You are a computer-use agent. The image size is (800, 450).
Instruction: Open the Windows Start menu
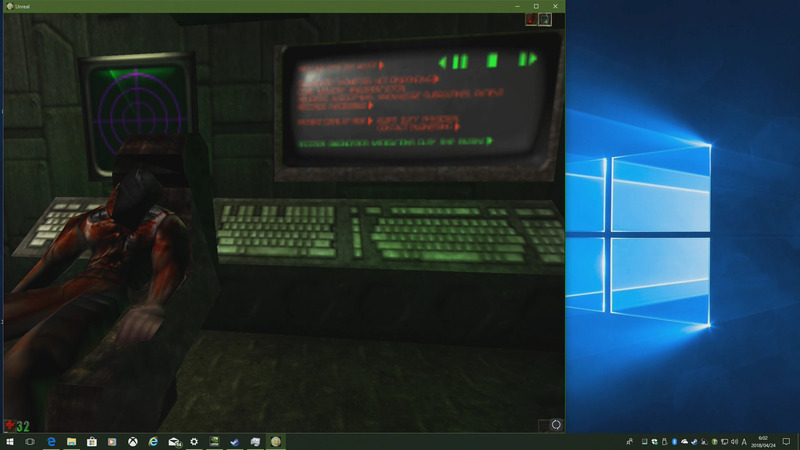10,442
